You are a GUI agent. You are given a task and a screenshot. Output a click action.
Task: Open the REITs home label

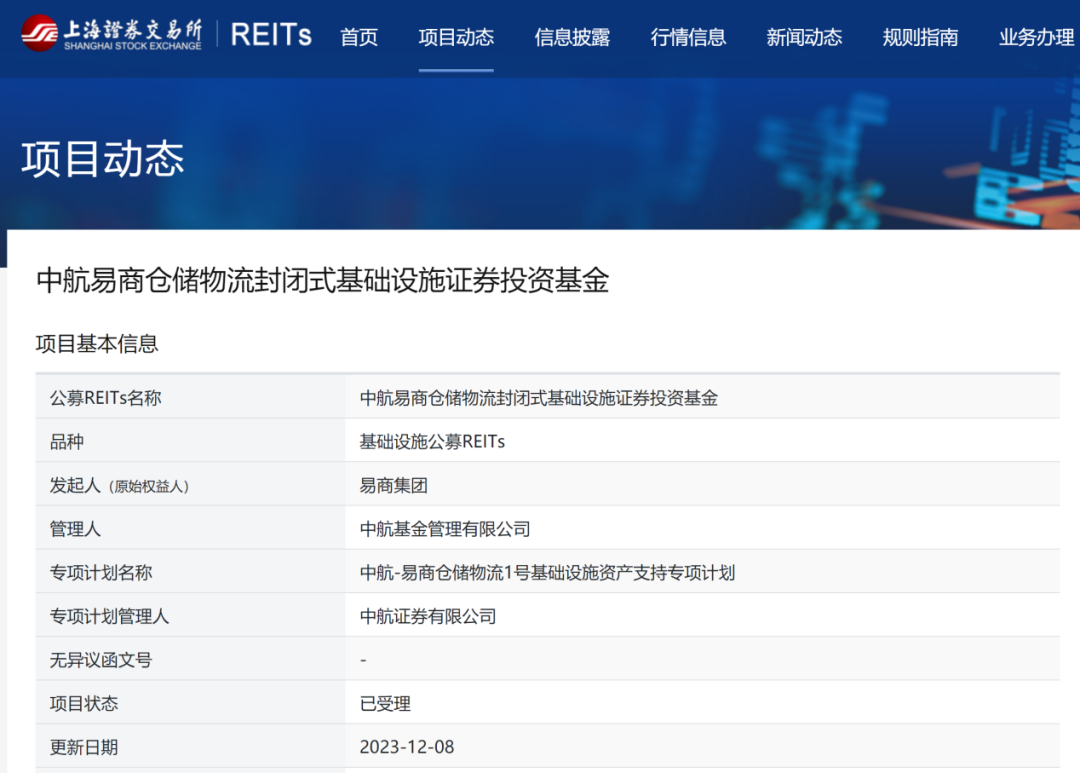(x=271, y=34)
